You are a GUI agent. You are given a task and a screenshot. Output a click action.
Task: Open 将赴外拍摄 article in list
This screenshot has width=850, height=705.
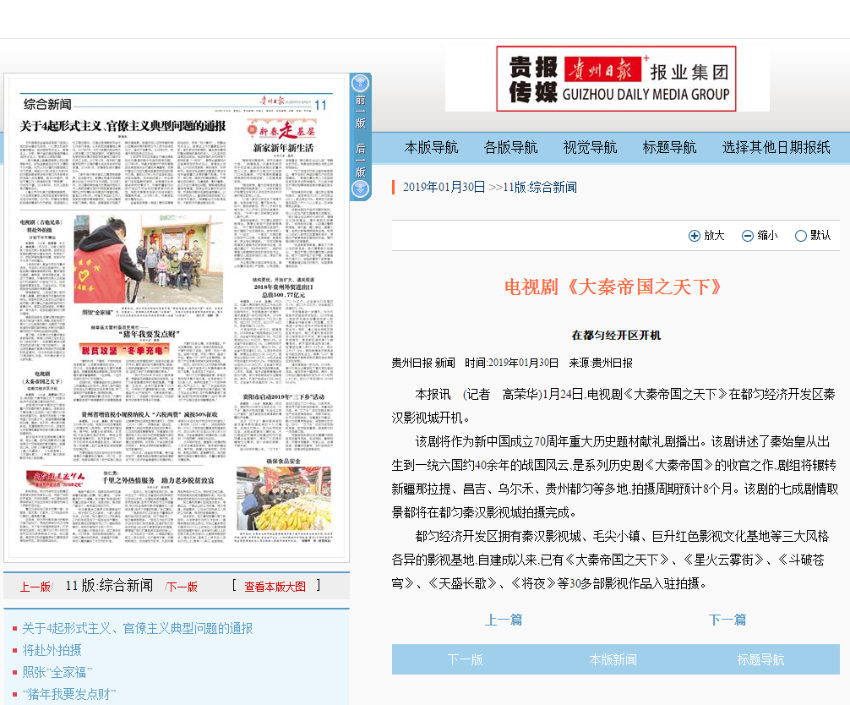click(52, 650)
